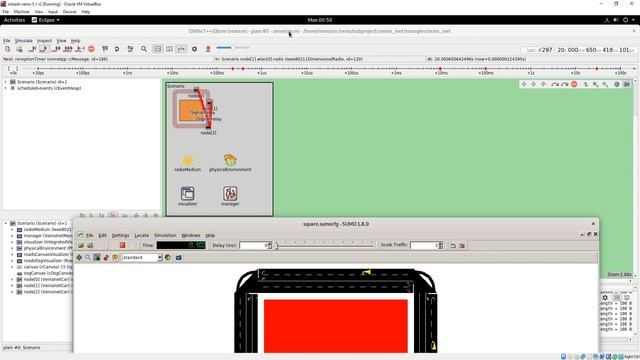Click Set up configuration icon in OMNeT++ toolbar
Screen dimensions: 640x360
click(x=7, y=49)
